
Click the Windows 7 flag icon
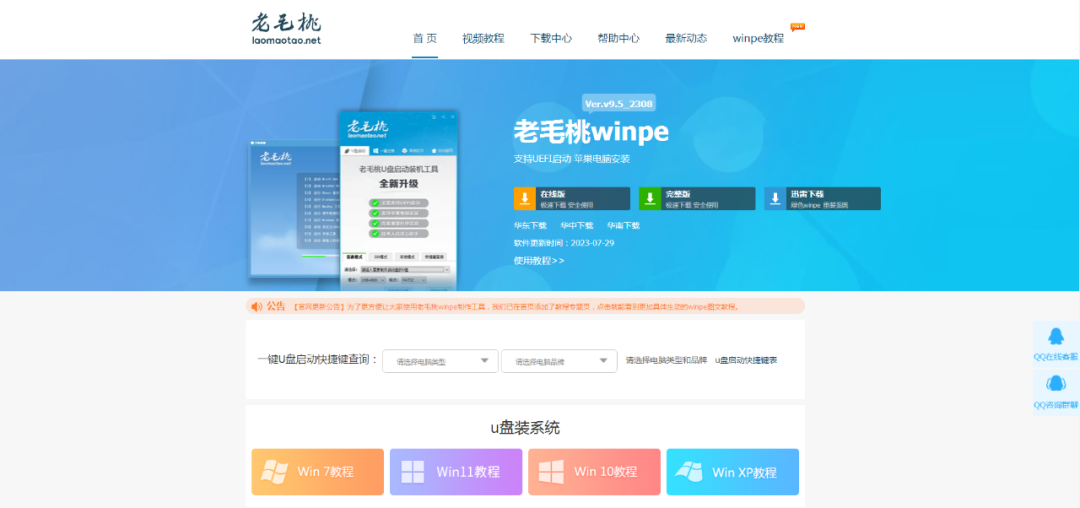point(274,472)
